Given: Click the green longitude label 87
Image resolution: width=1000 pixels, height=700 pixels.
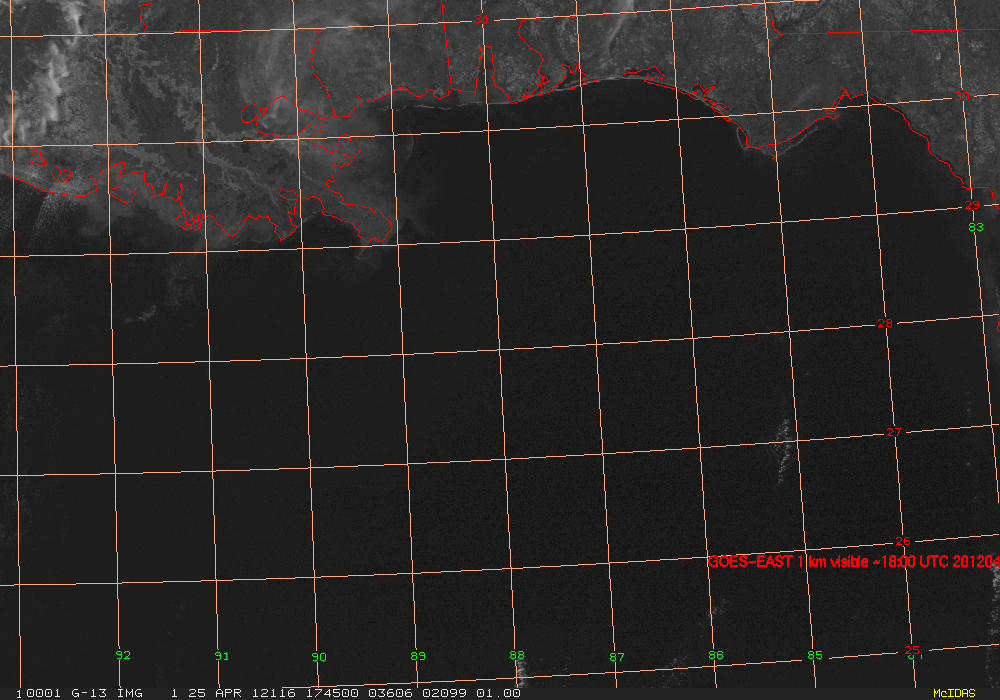Looking at the screenshot, I should pos(617,657).
